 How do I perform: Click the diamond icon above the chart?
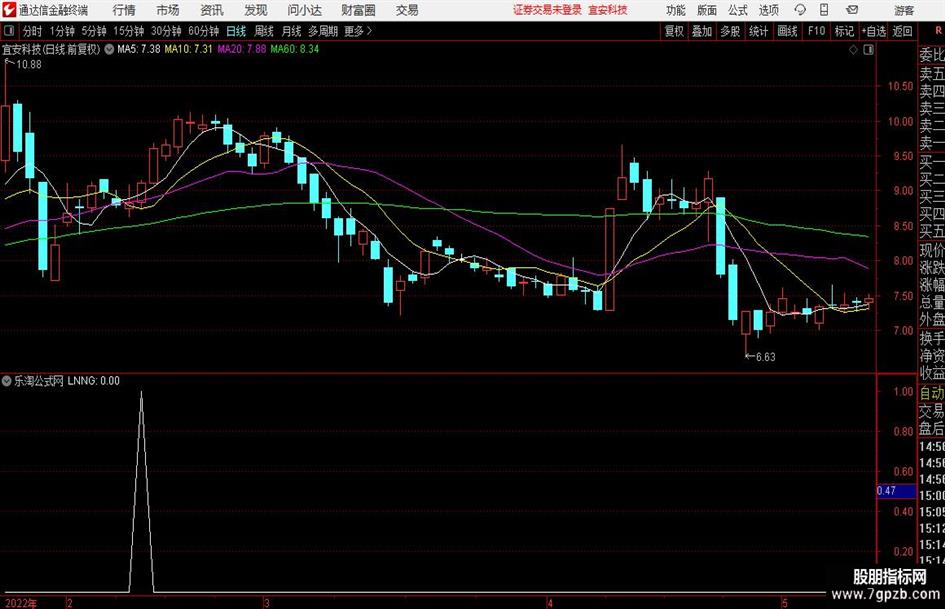tap(853, 50)
